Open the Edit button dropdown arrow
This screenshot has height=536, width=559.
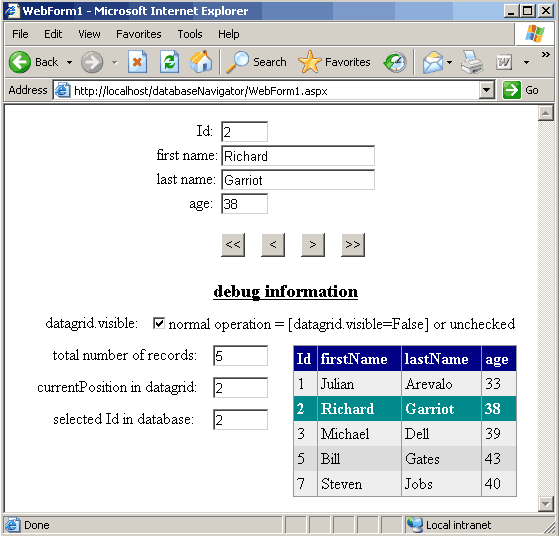tap(526, 62)
